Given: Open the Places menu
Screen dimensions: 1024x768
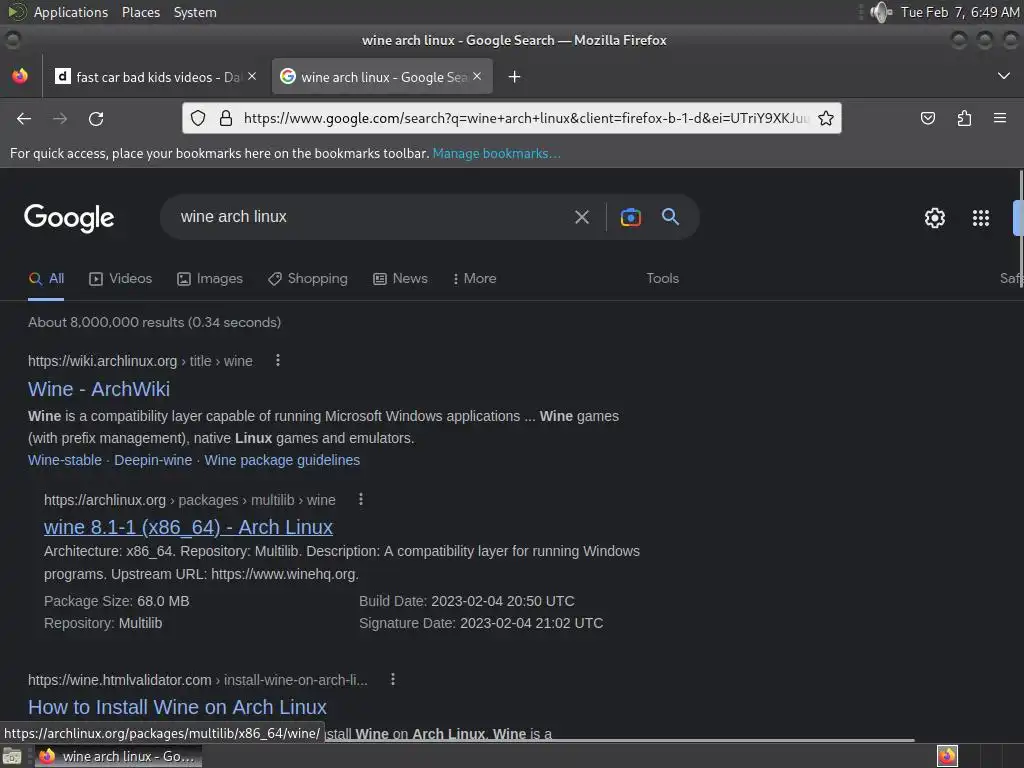Looking at the screenshot, I should pyautogui.click(x=141, y=12).
